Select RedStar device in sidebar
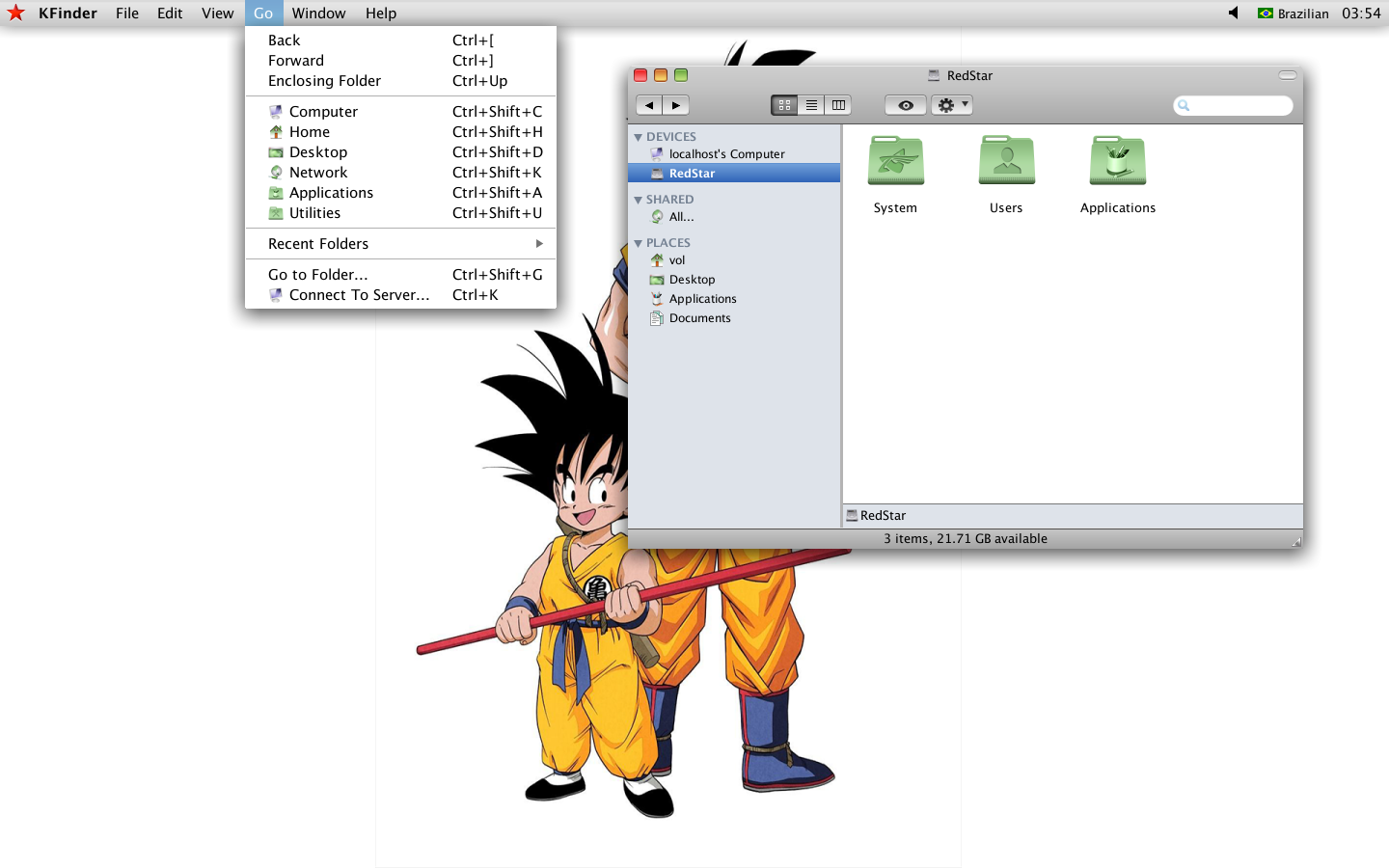The height and width of the screenshot is (868, 1389). coord(734,174)
